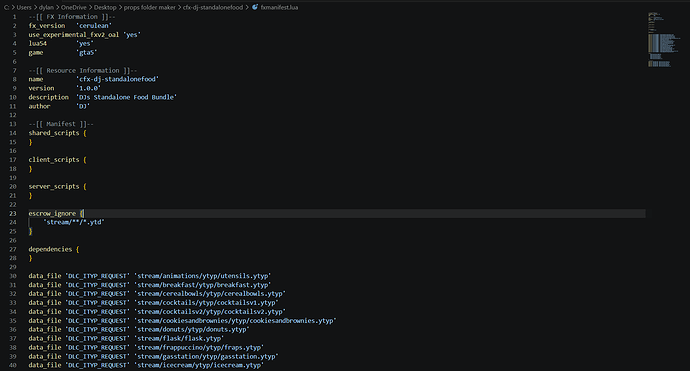Viewport: 690px width, 371px height.
Task: Select the cfx-dj-standalonefood breadcrumb folder
Action: pyautogui.click(x=213, y=7)
